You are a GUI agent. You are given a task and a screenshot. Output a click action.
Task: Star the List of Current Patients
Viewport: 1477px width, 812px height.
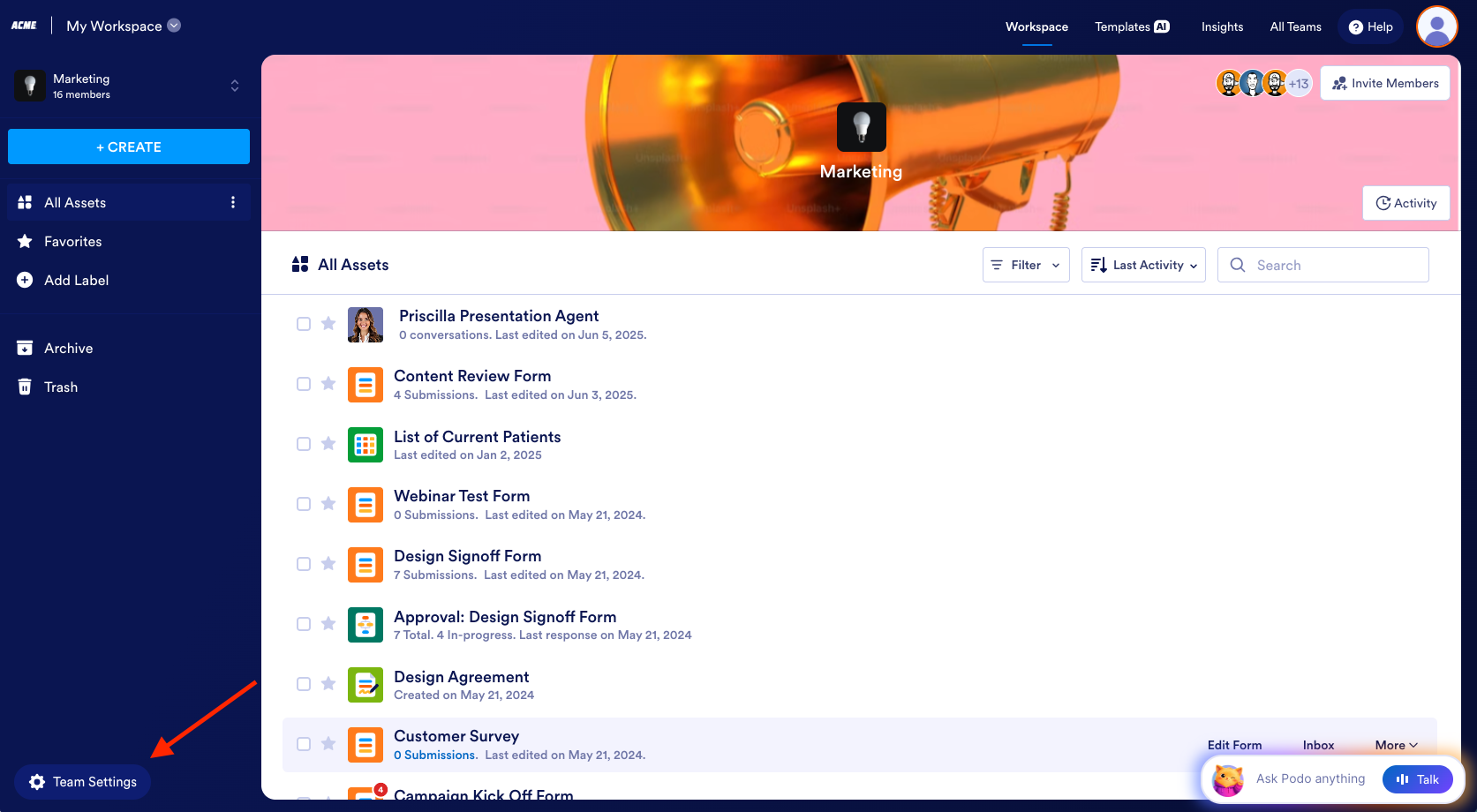[x=328, y=443]
